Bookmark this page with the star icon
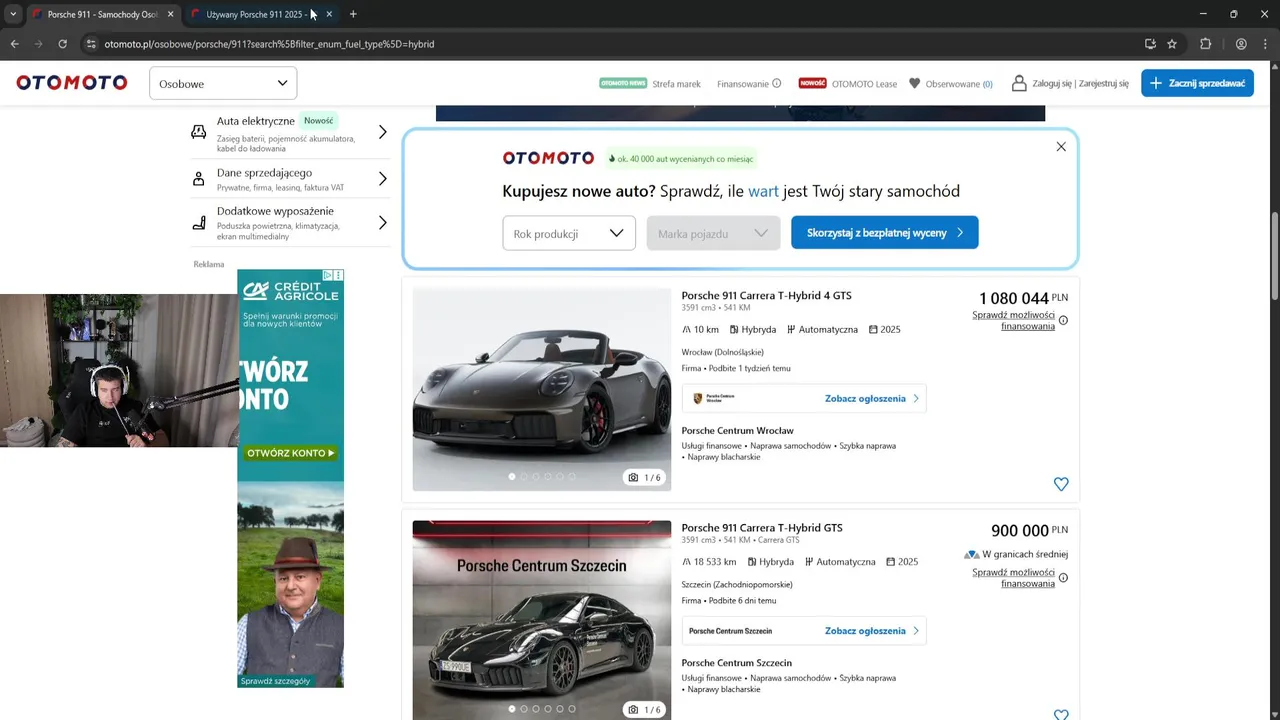The width and height of the screenshot is (1280, 720). pyautogui.click(x=1172, y=44)
